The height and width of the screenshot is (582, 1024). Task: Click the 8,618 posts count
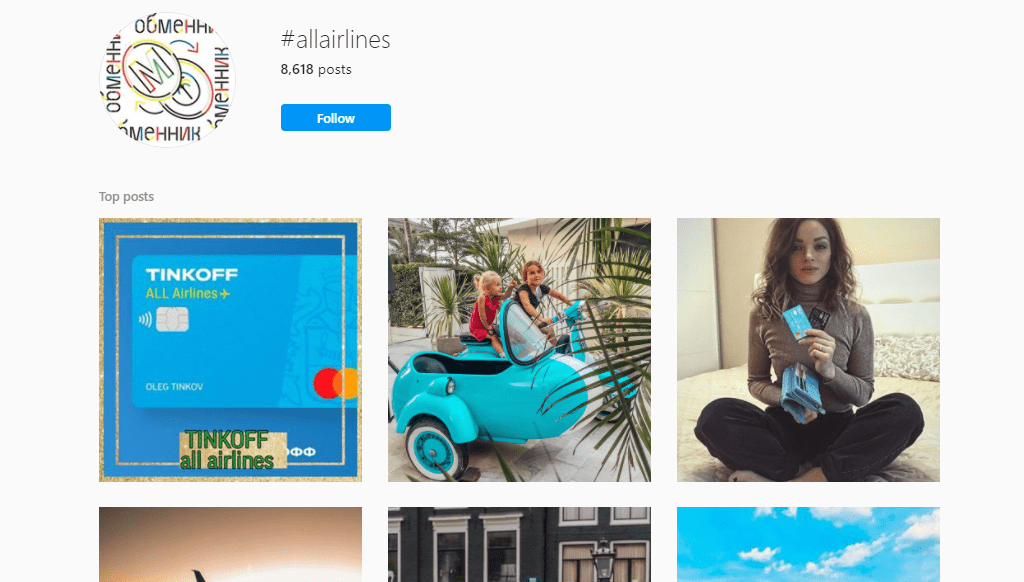coord(316,69)
